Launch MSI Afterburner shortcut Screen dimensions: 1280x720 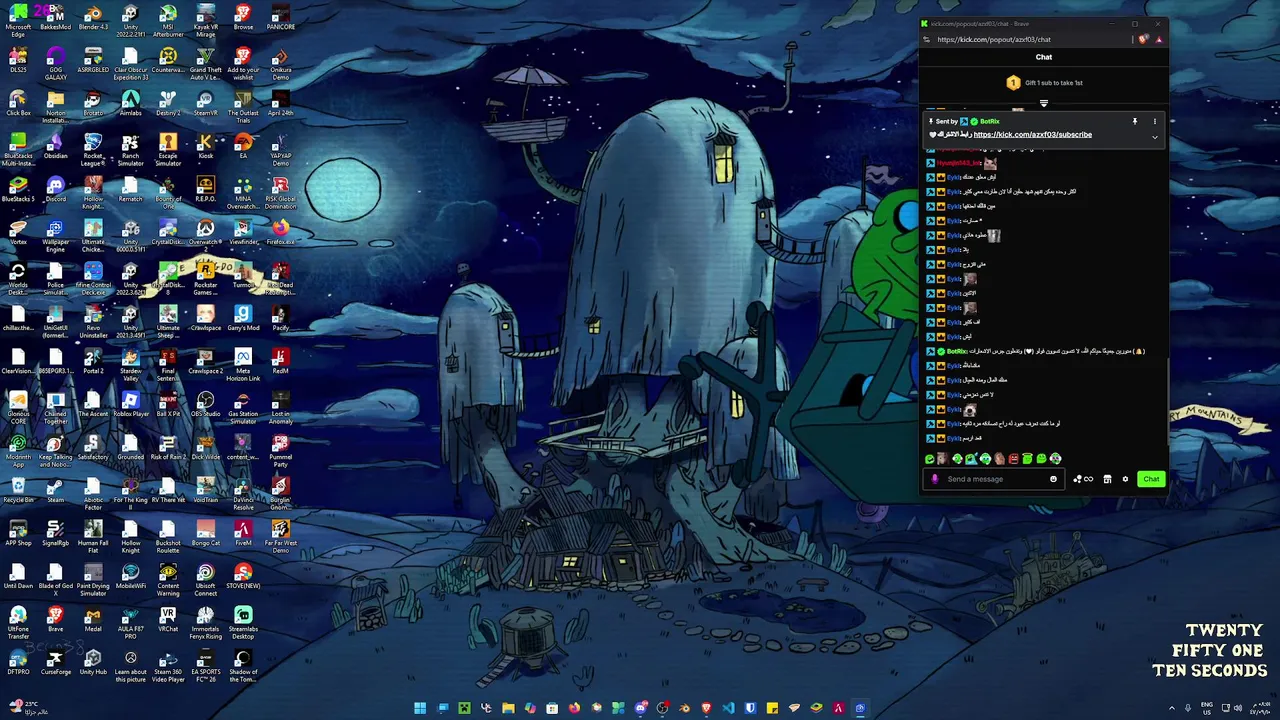pyautogui.click(x=168, y=18)
